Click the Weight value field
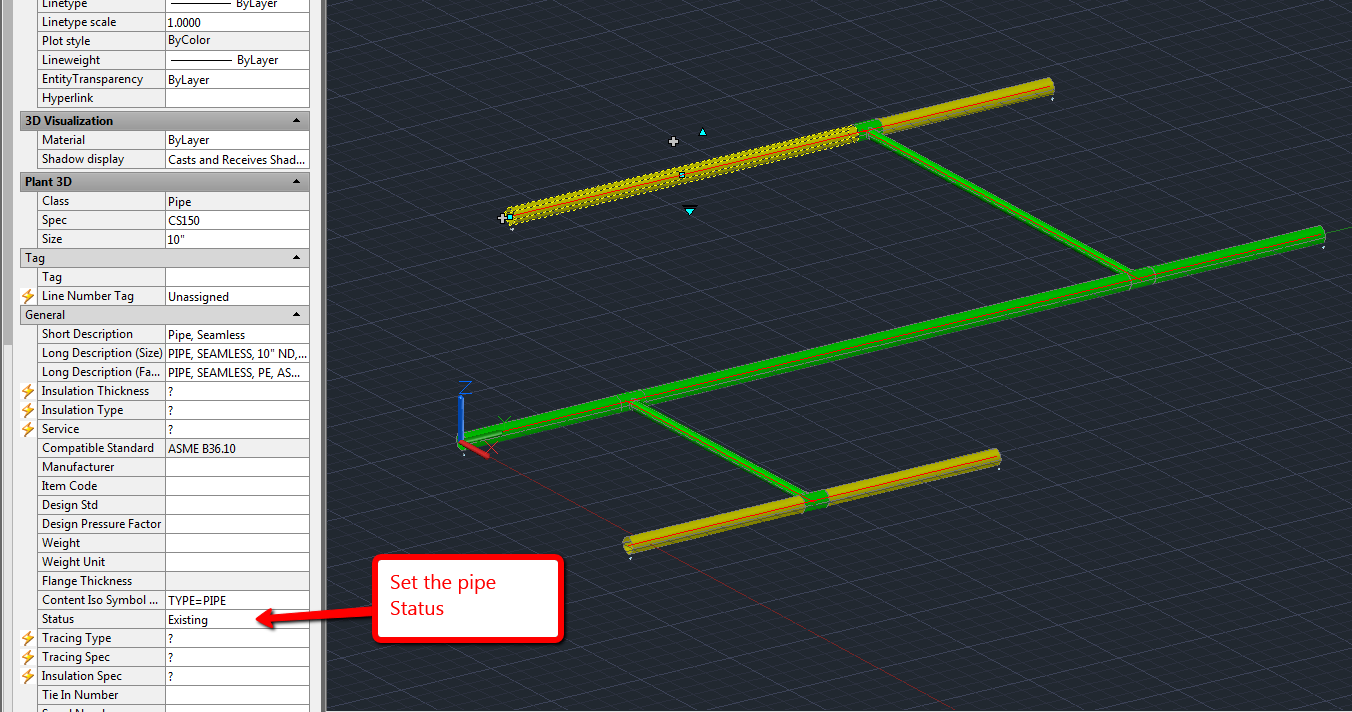Viewport: 1352px width, 712px height. tap(237, 543)
